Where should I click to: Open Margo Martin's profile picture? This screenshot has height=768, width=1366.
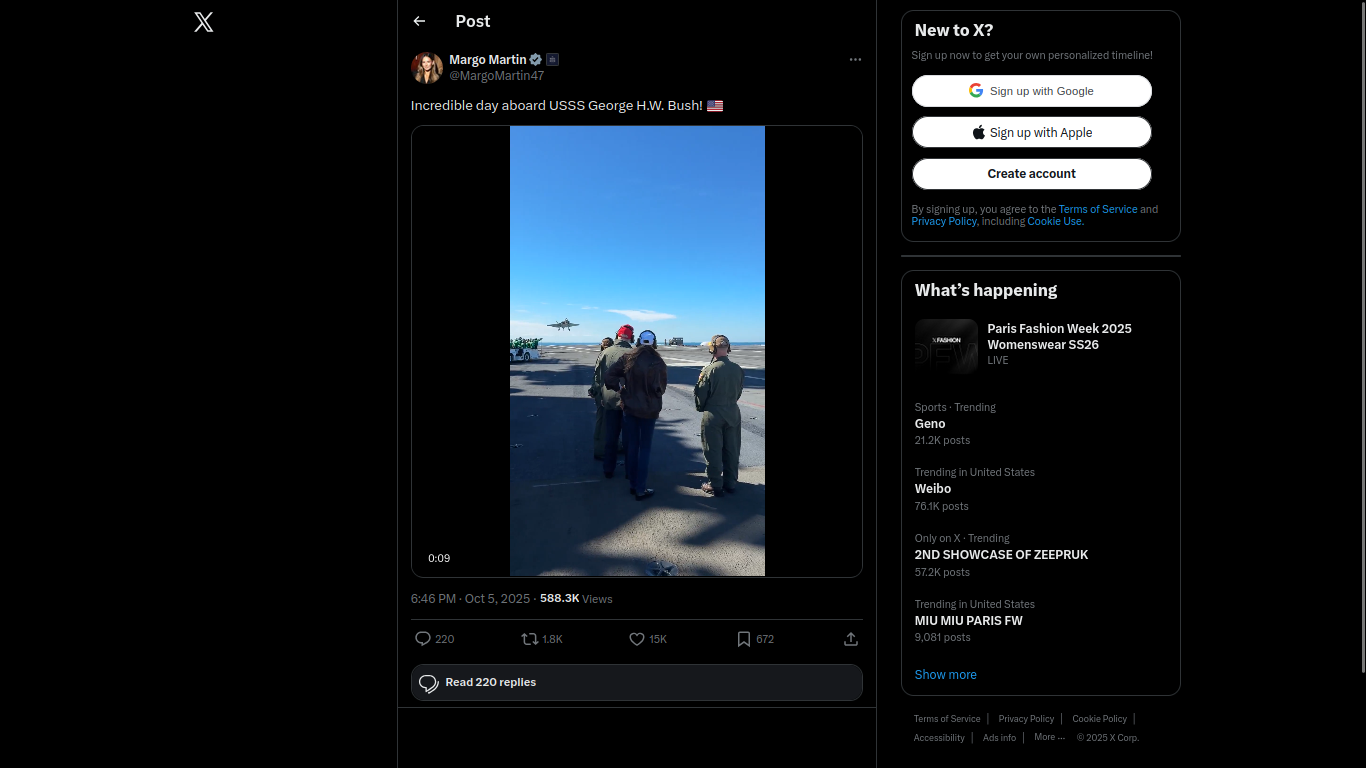pos(427,68)
